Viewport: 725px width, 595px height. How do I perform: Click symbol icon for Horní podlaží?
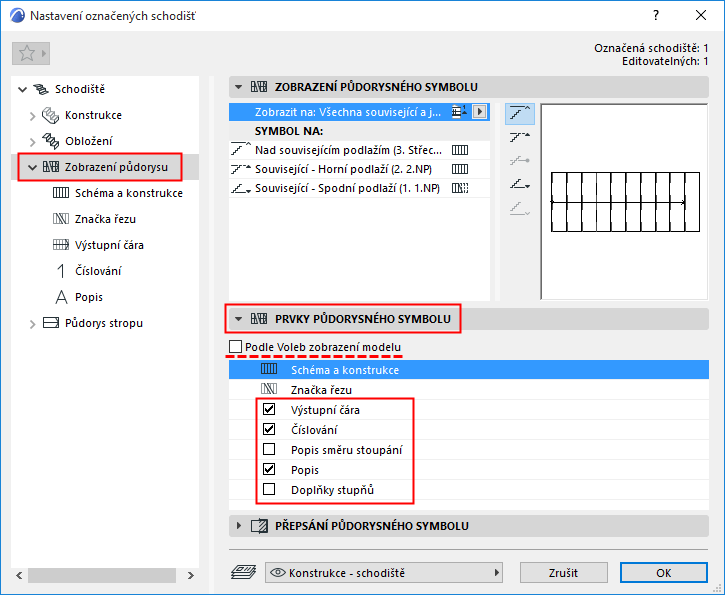[x=460, y=169]
